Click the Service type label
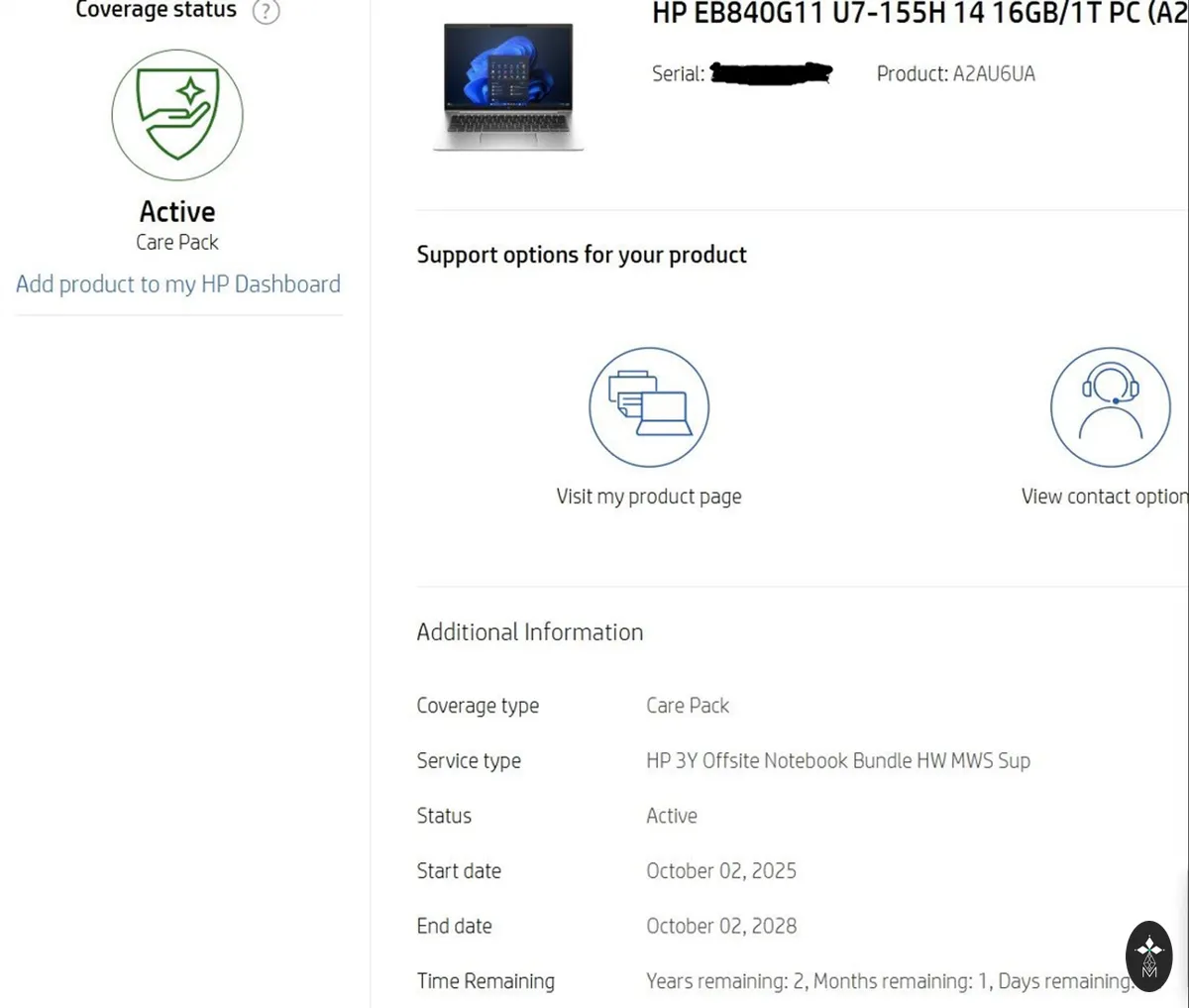1189x1008 pixels. pos(469,761)
